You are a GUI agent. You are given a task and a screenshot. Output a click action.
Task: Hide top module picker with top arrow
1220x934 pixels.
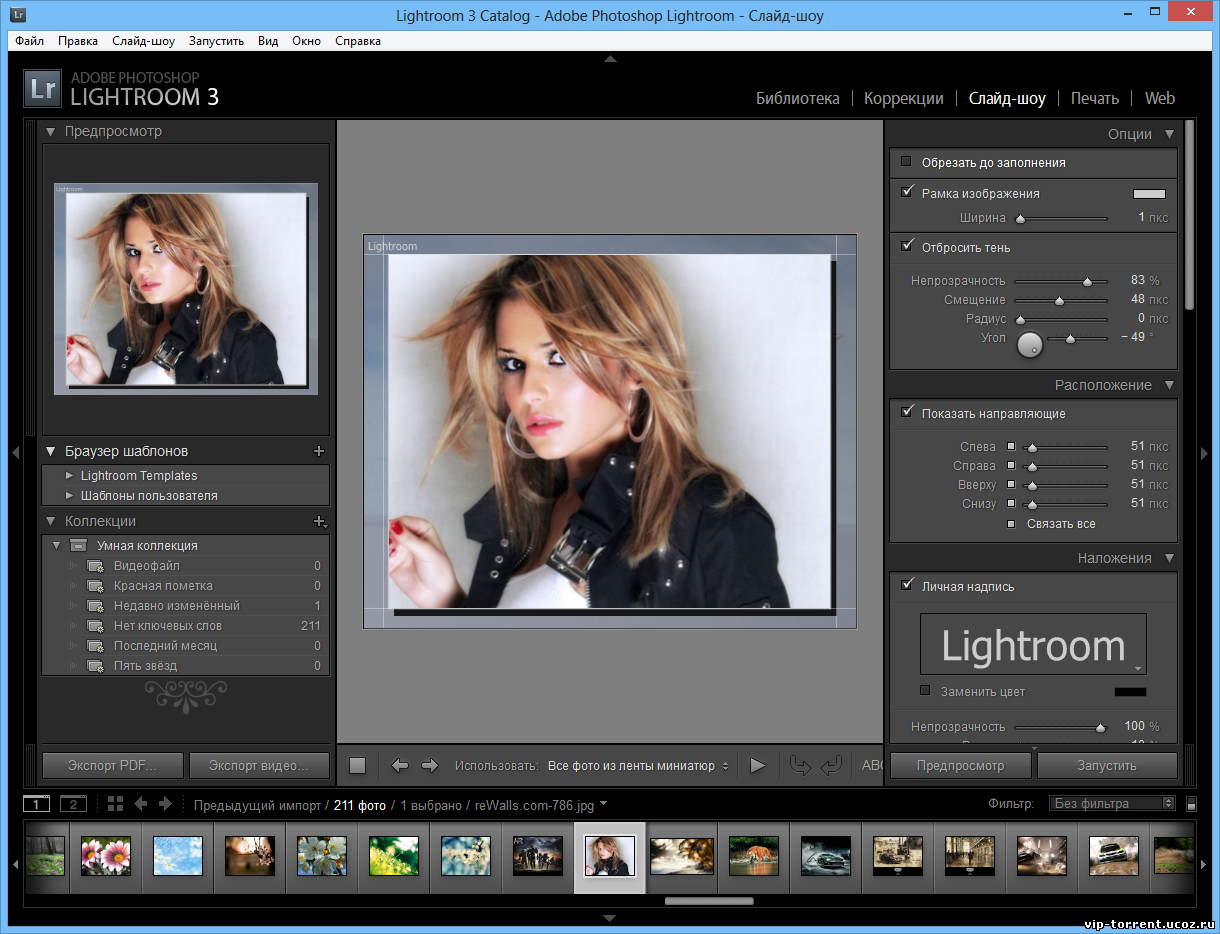pyautogui.click(x=610, y=59)
